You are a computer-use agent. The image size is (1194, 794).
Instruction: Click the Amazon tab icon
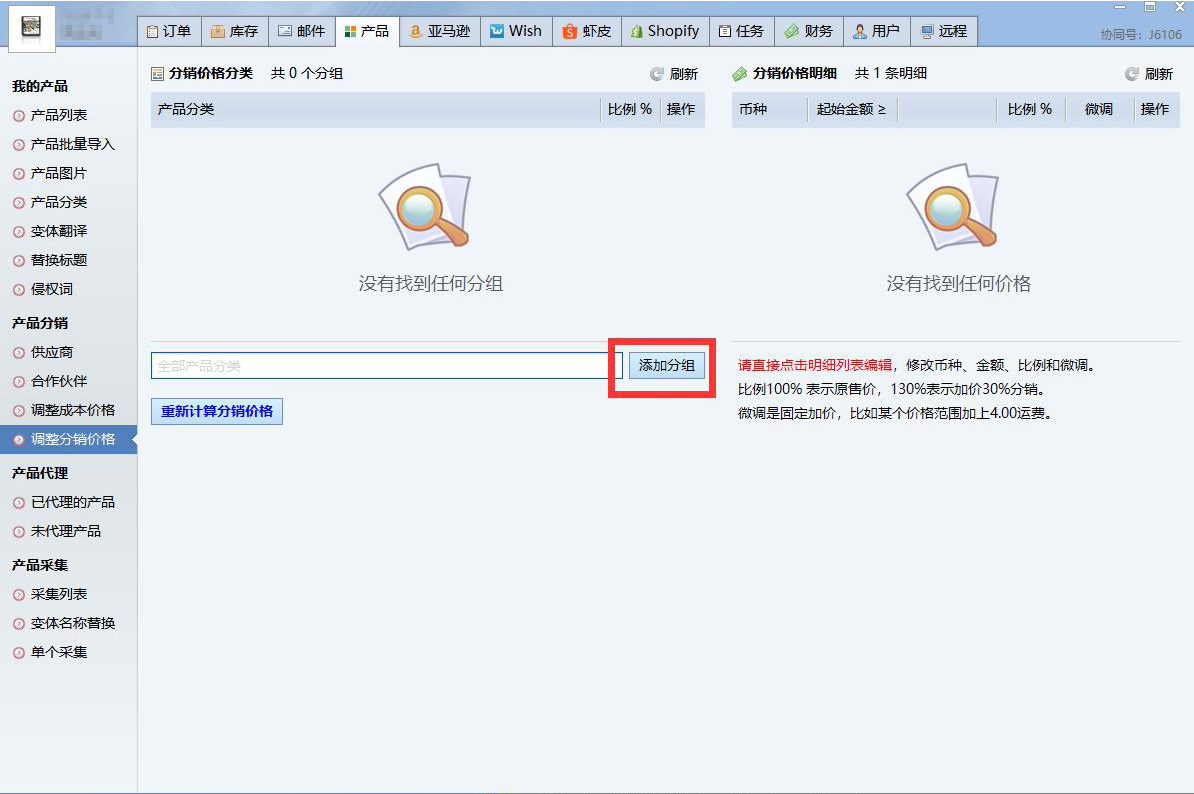(416, 31)
